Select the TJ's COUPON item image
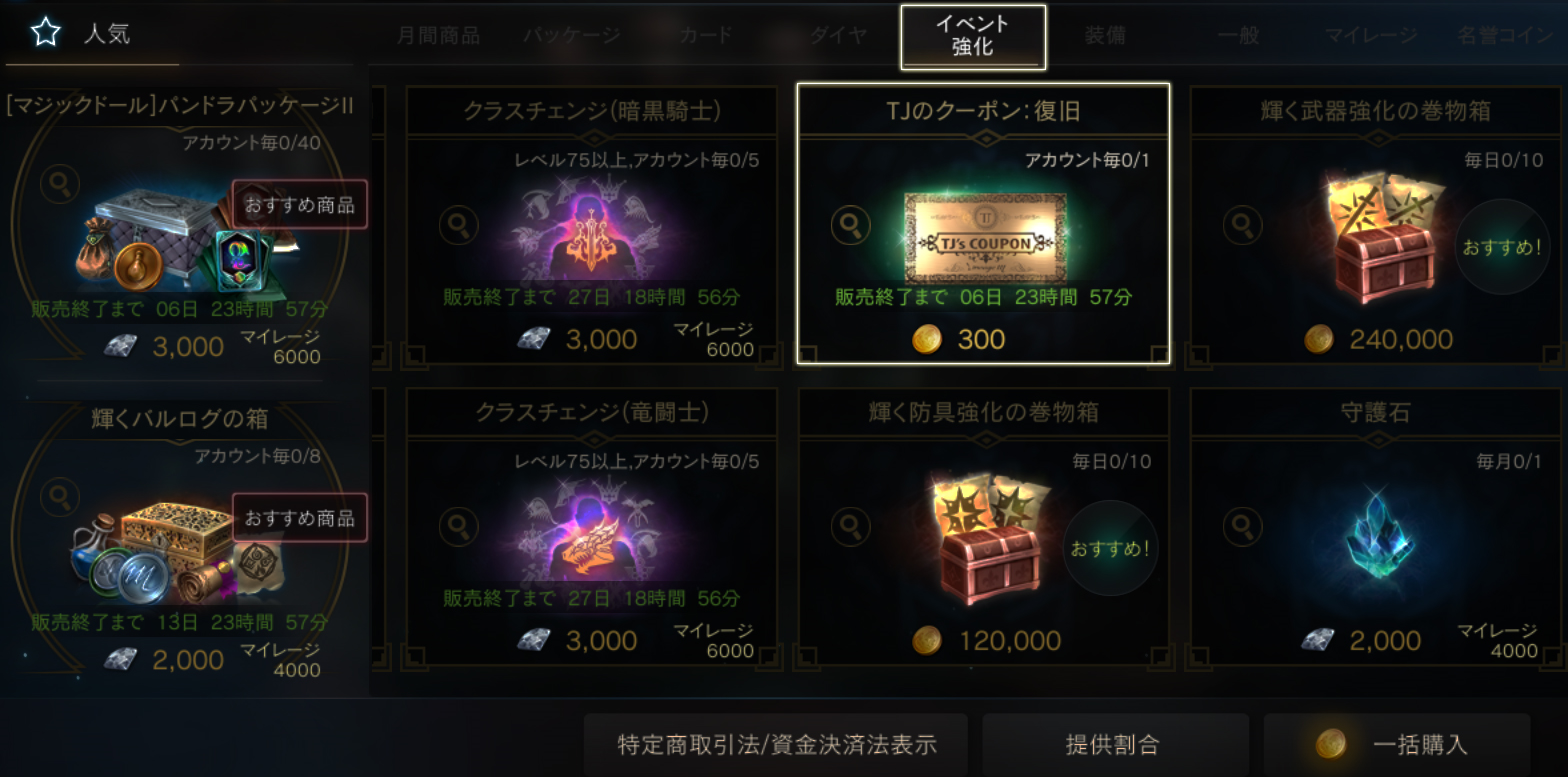Screen dimensions: 1568x777 point(984,239)
